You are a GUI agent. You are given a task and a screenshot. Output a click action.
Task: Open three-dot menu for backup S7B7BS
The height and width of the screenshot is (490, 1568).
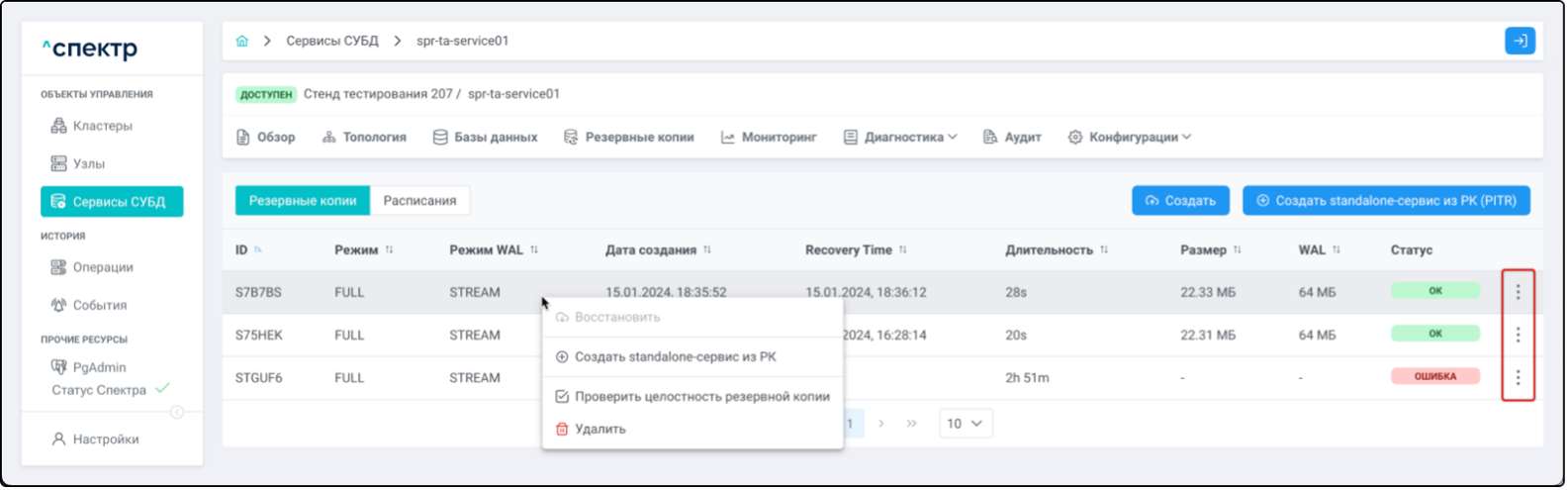point(1518,292)
